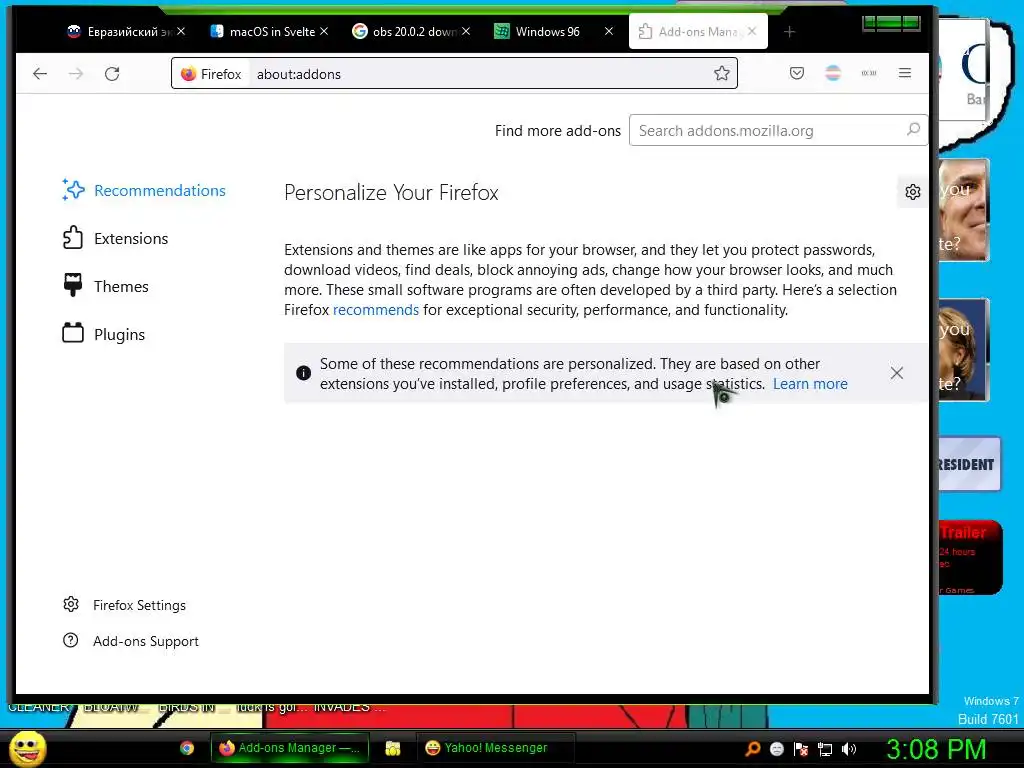Click orange magnifier tray icon
The width and height of the screenshot is (1024, 768).
pyautogui.click(x=752, y=748)
